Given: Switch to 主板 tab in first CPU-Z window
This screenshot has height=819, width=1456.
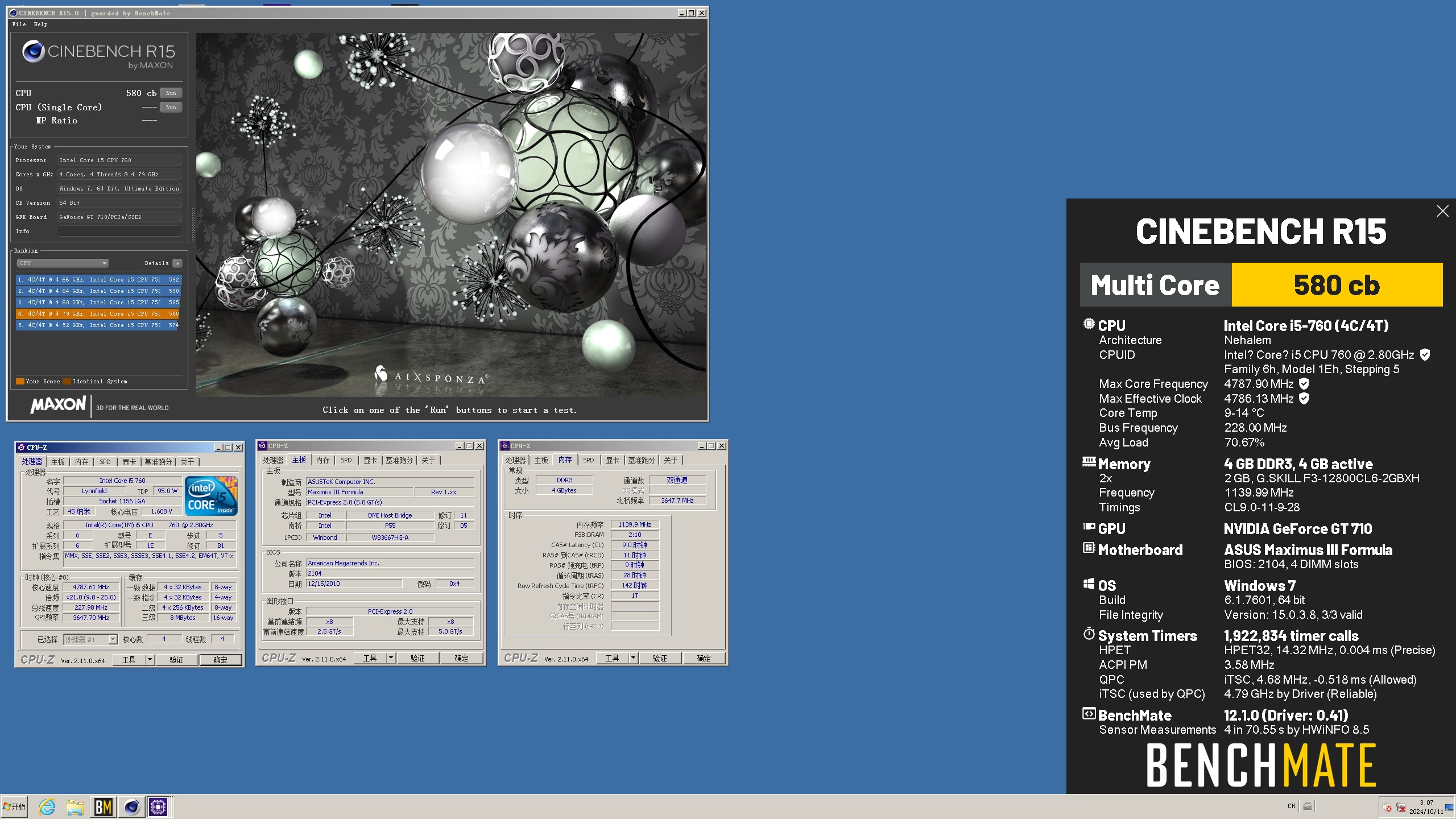Looking at the screenshot, I should click(58, 462).
